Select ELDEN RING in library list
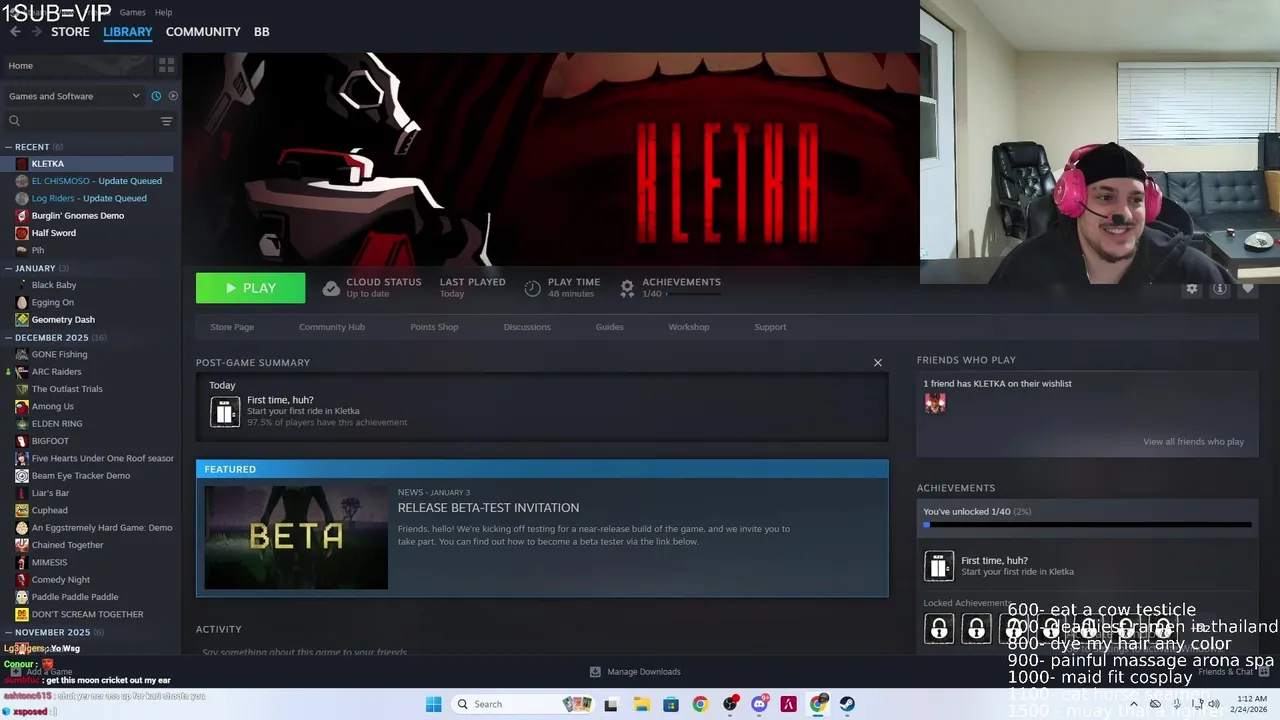This screenshot has width=1280, height=720. click(56, 424)
